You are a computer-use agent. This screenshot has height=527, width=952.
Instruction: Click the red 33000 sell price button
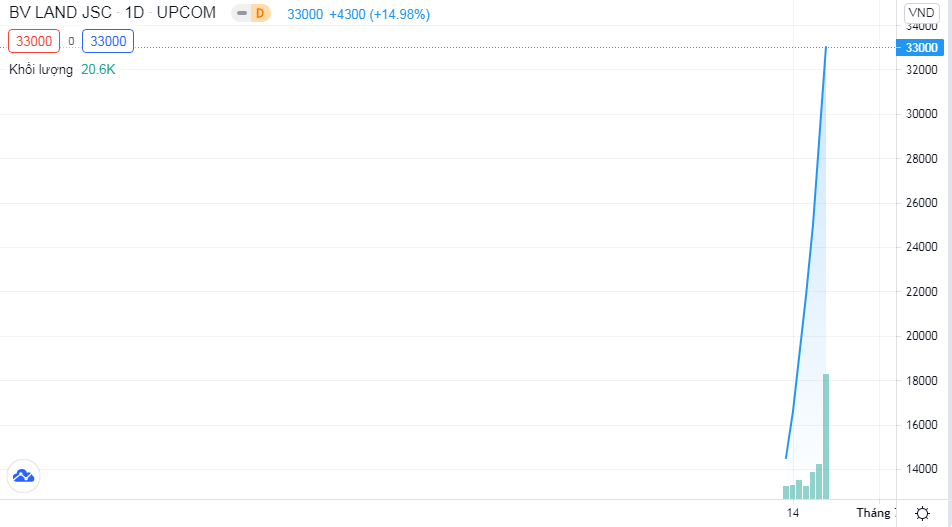(34, 41)
